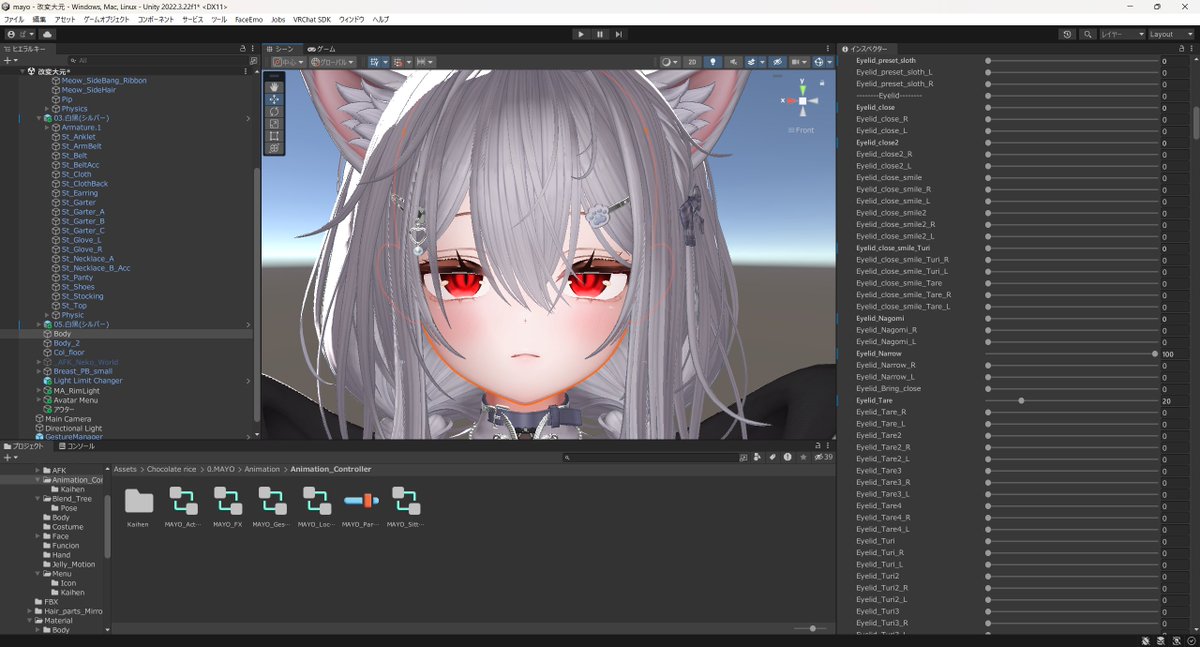Select the シーン tab

(281, 49)
